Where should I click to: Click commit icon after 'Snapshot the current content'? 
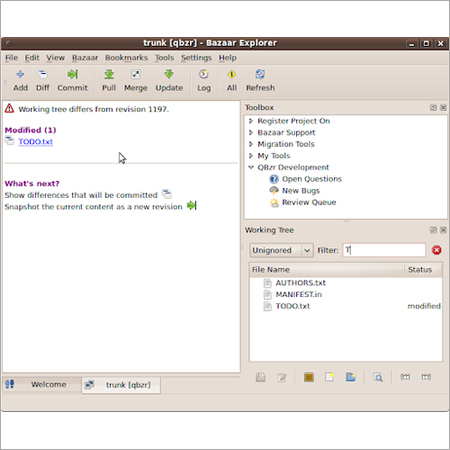point(192,205)
